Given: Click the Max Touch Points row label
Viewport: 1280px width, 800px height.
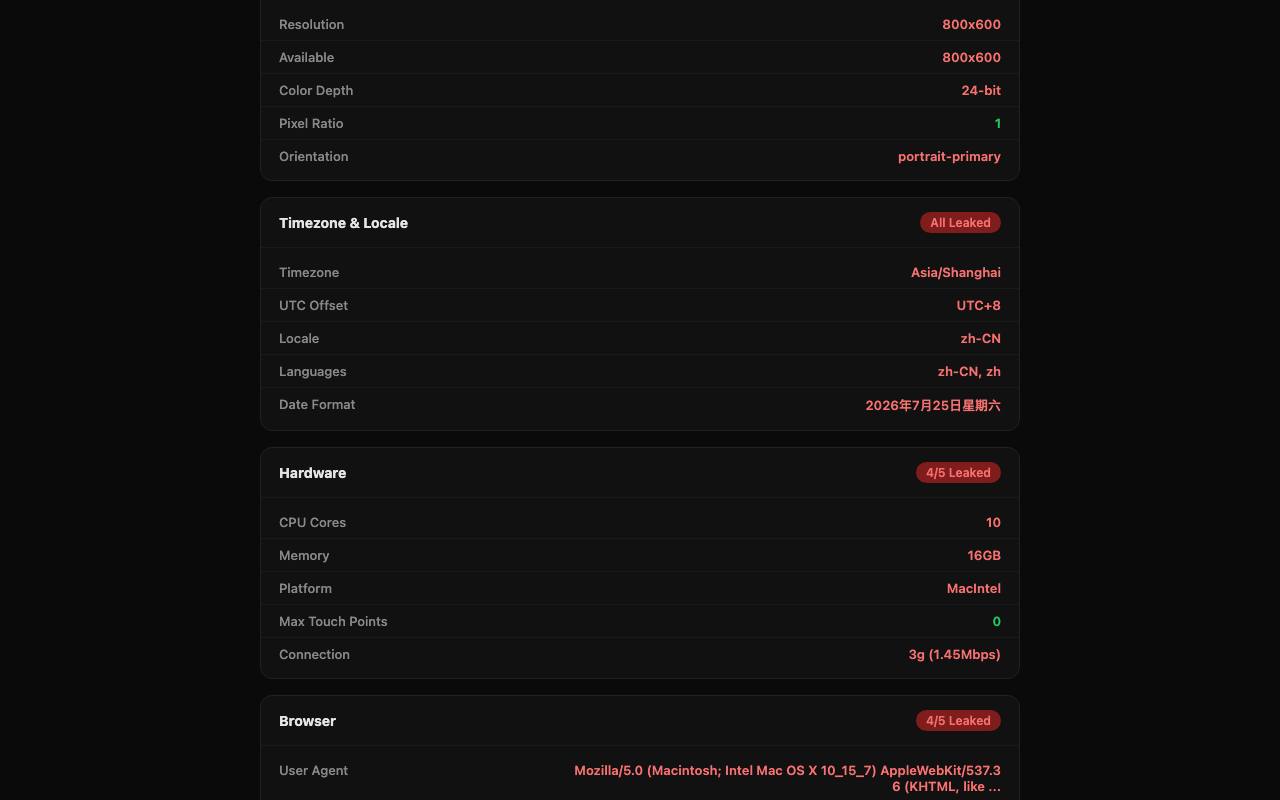Looking at the screenshot, I should coord(333,621).
